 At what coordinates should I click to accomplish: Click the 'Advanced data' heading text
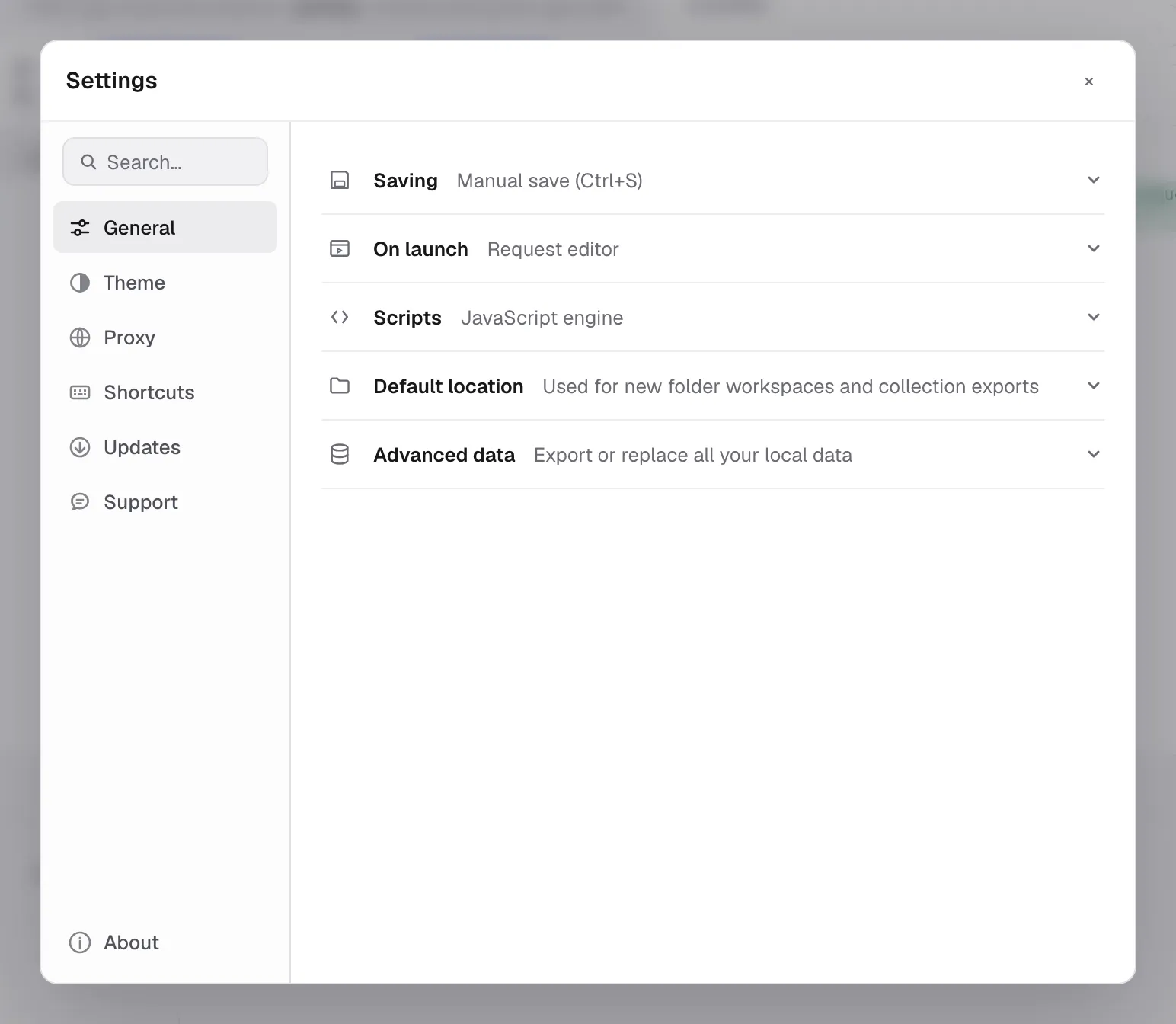(444, 455)
